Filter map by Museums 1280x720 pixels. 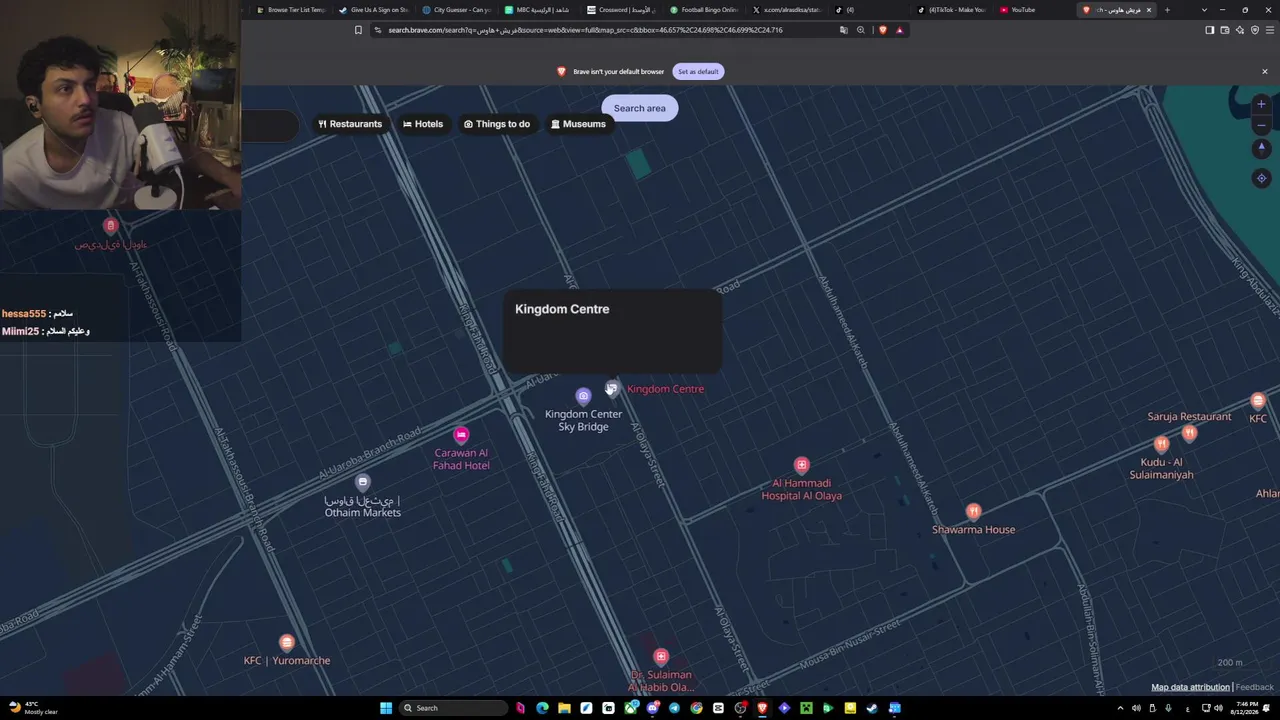point(578,124)
